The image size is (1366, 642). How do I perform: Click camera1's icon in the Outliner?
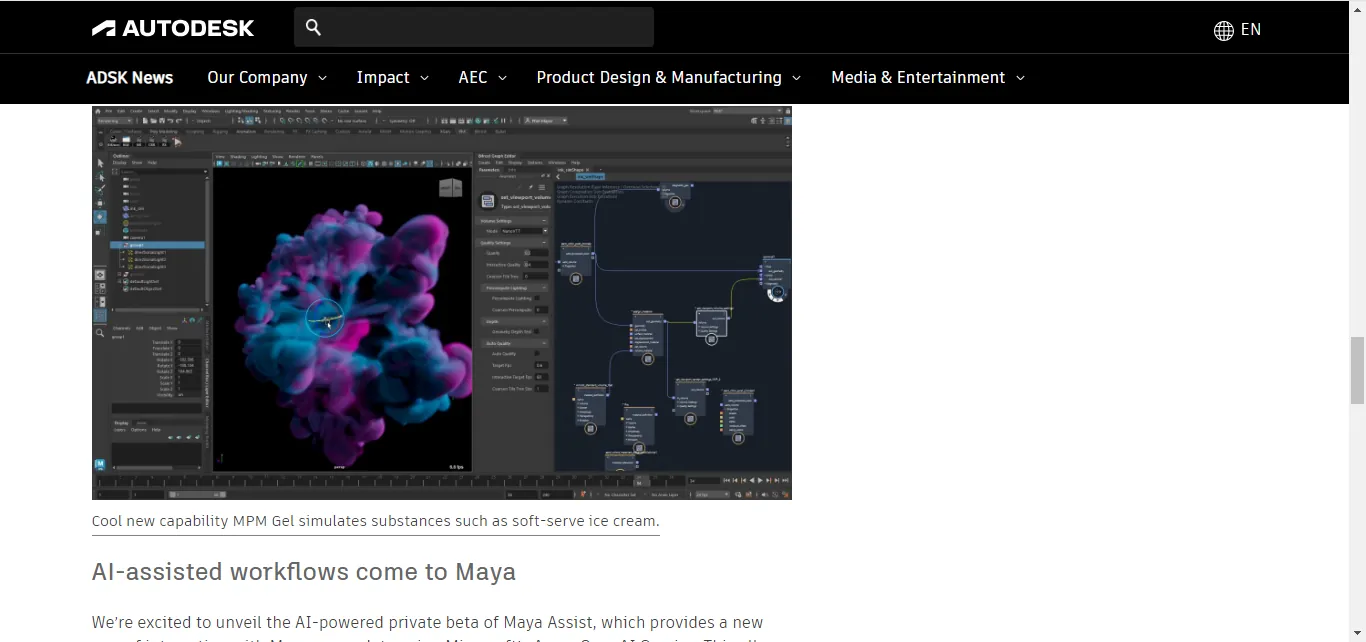125,237
